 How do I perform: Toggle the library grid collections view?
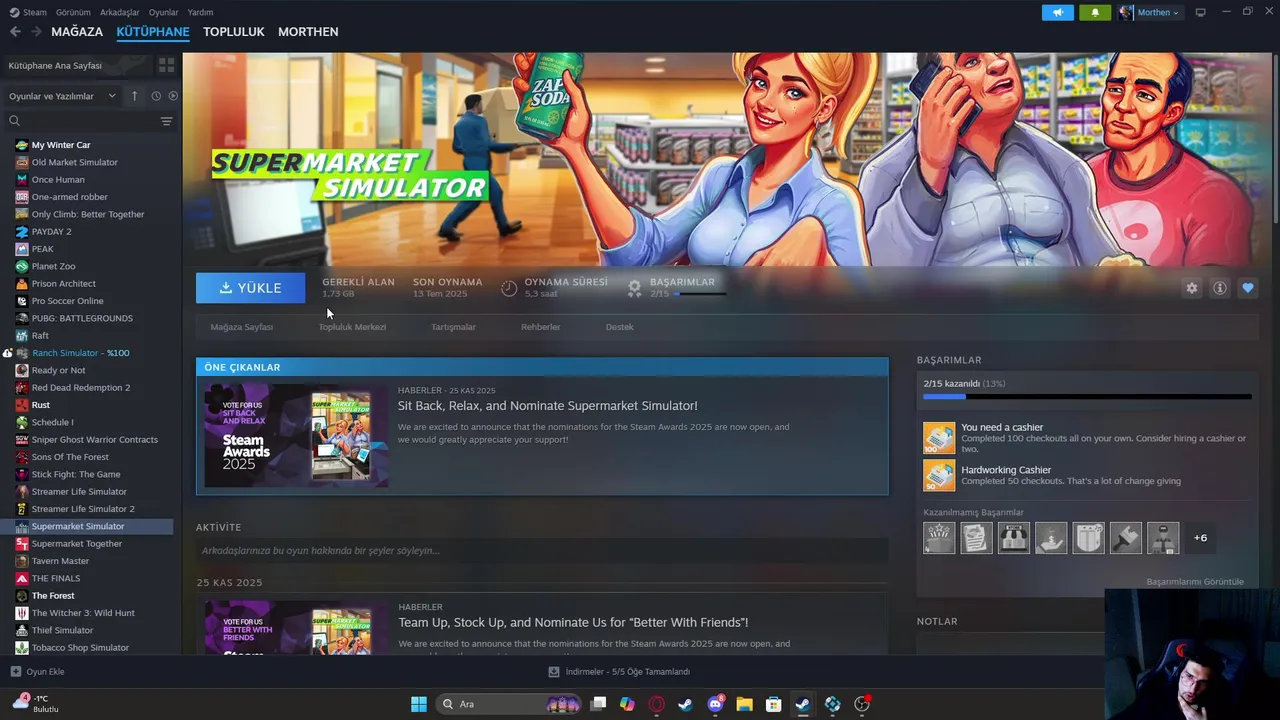coord(166,65)
